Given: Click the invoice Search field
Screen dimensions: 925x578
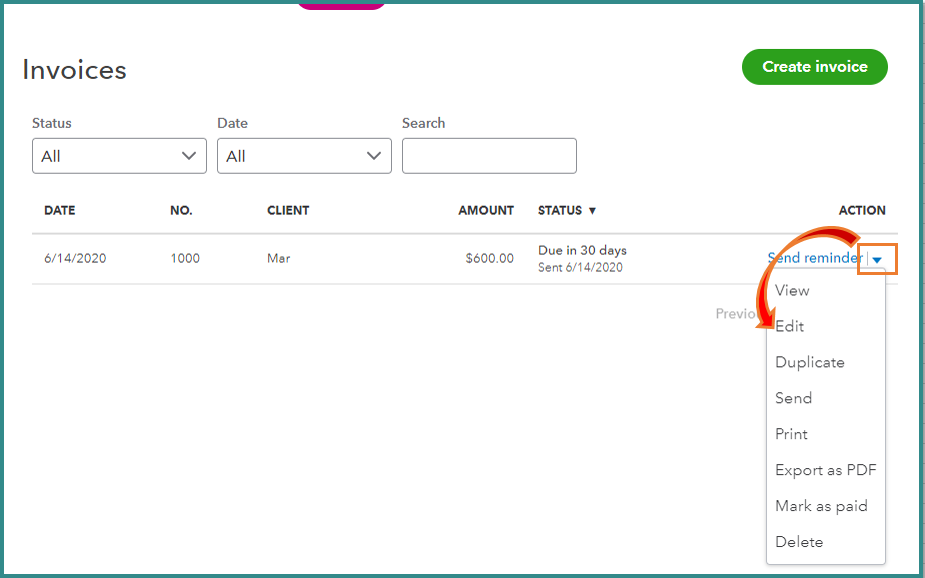Looking at the screenshot, I should (489, 156).
